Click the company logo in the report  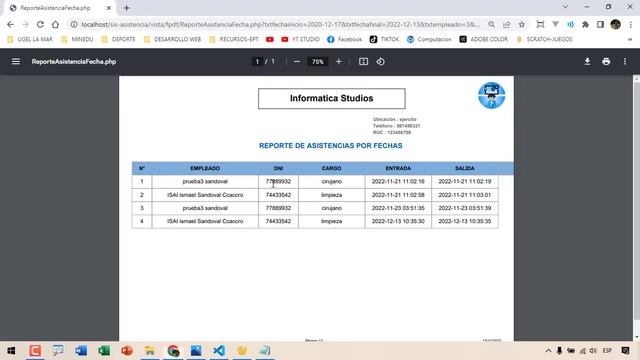[x=491, y=95]
